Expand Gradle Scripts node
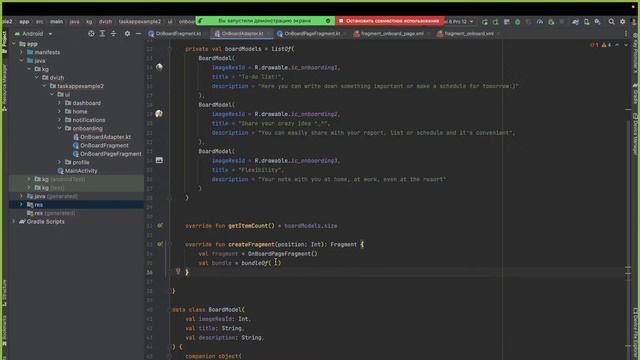Viewport: 640px width, 360px height. pos(14,222)
